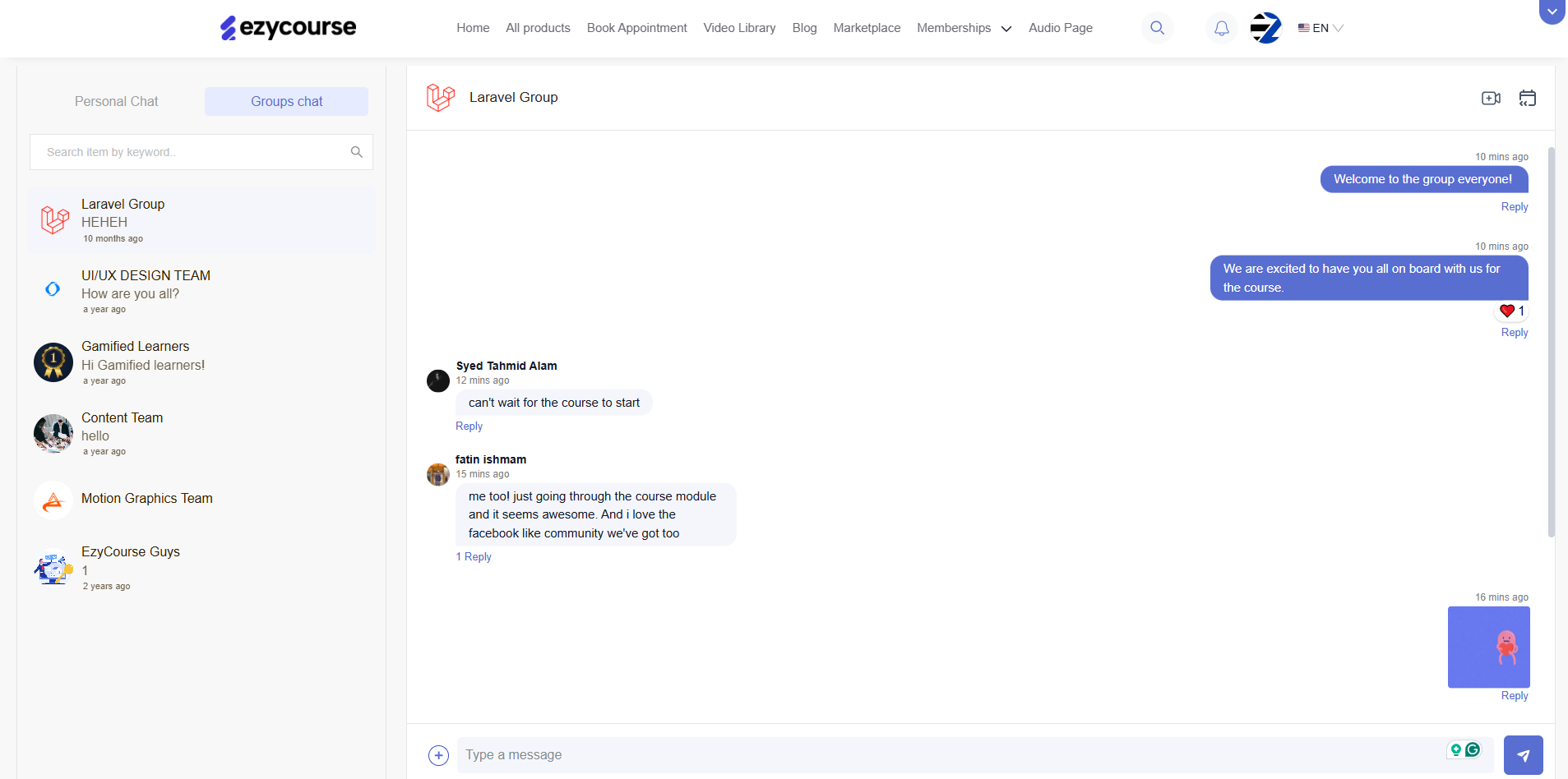
Task: Click the ezycourse logo
Action: tap(288, 28)
